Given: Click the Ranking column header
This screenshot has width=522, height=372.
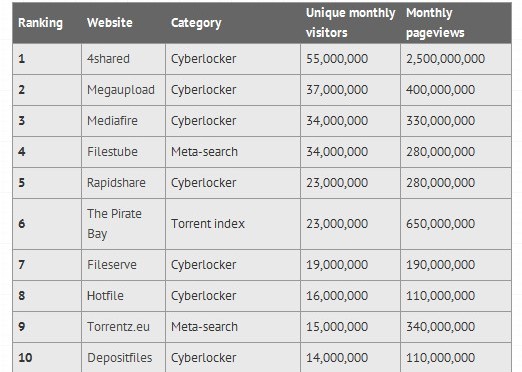Looking at the screenshot, I should 40,23.
